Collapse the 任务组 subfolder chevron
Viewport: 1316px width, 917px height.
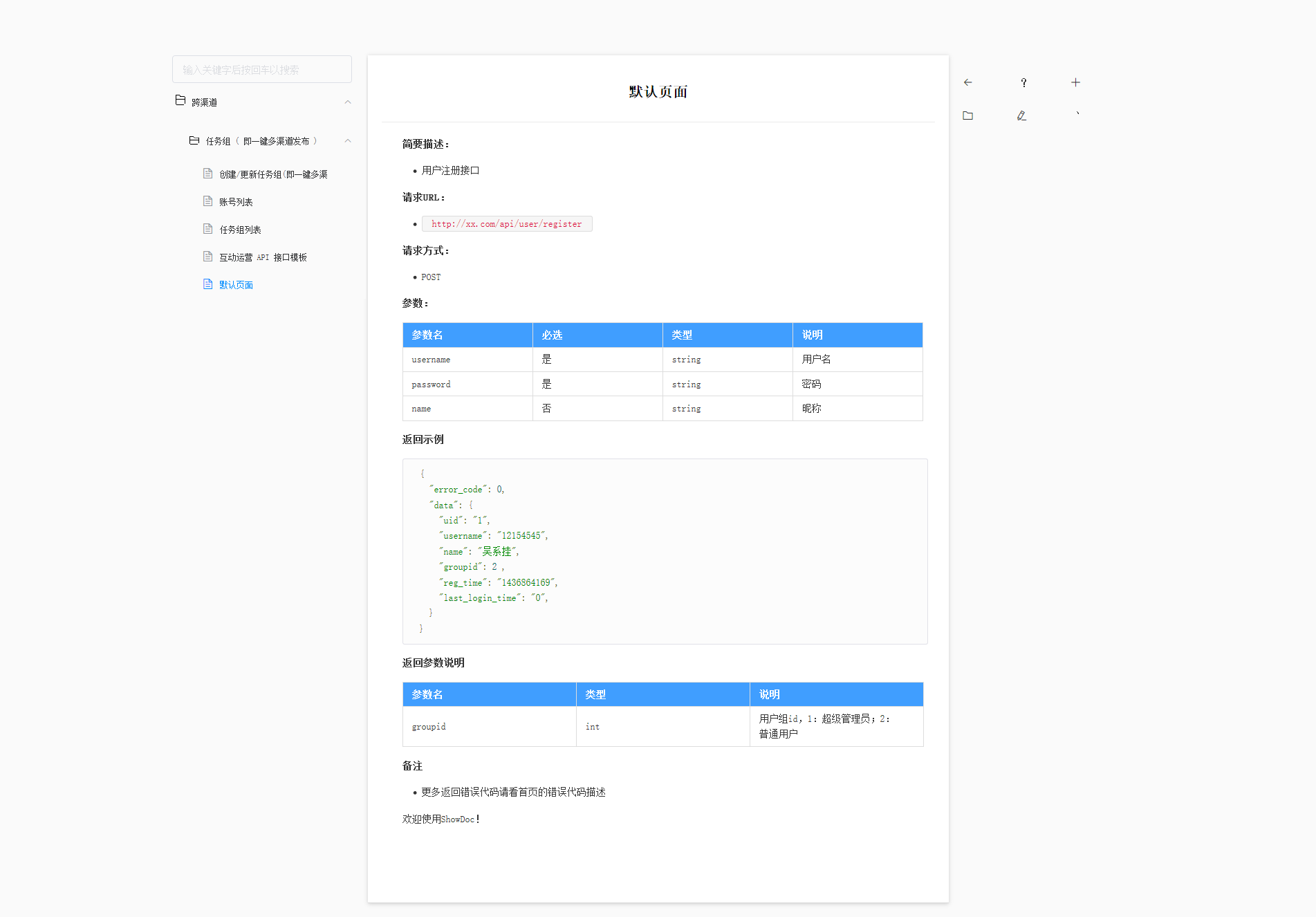click(x=348, y=141)
